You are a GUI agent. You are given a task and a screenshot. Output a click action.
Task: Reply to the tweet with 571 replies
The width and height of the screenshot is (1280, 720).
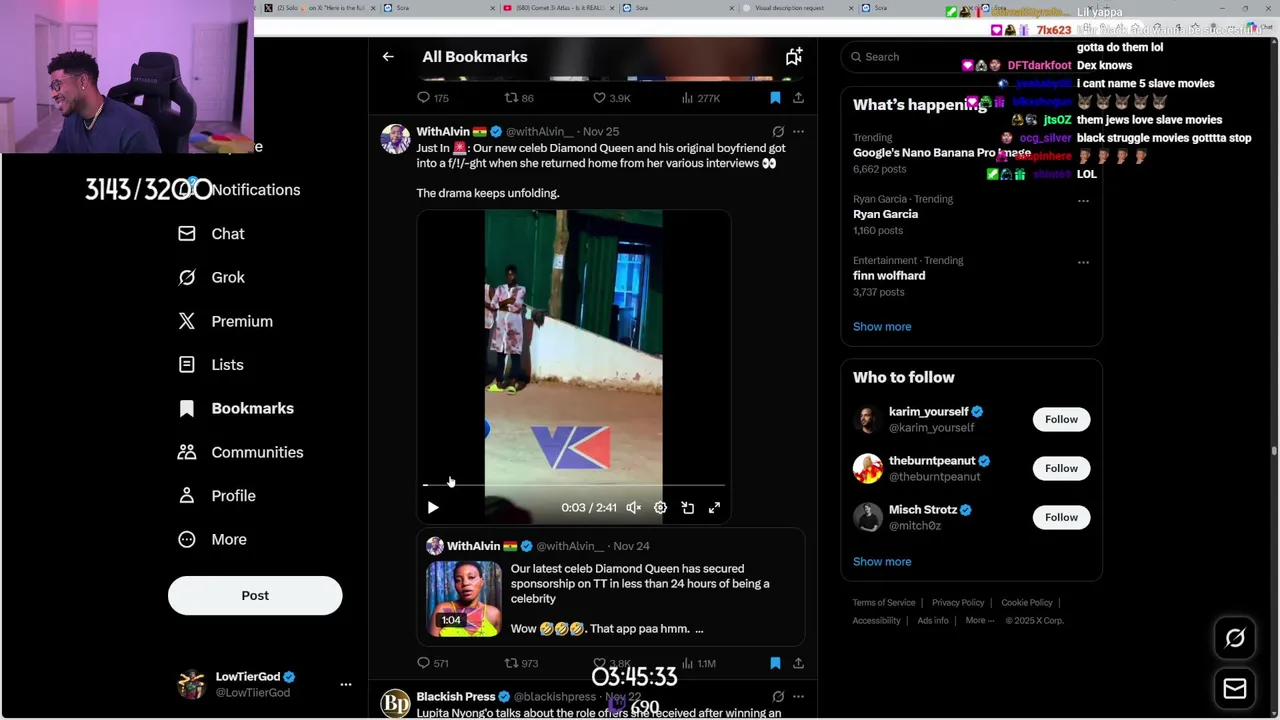tap(432, 663)
